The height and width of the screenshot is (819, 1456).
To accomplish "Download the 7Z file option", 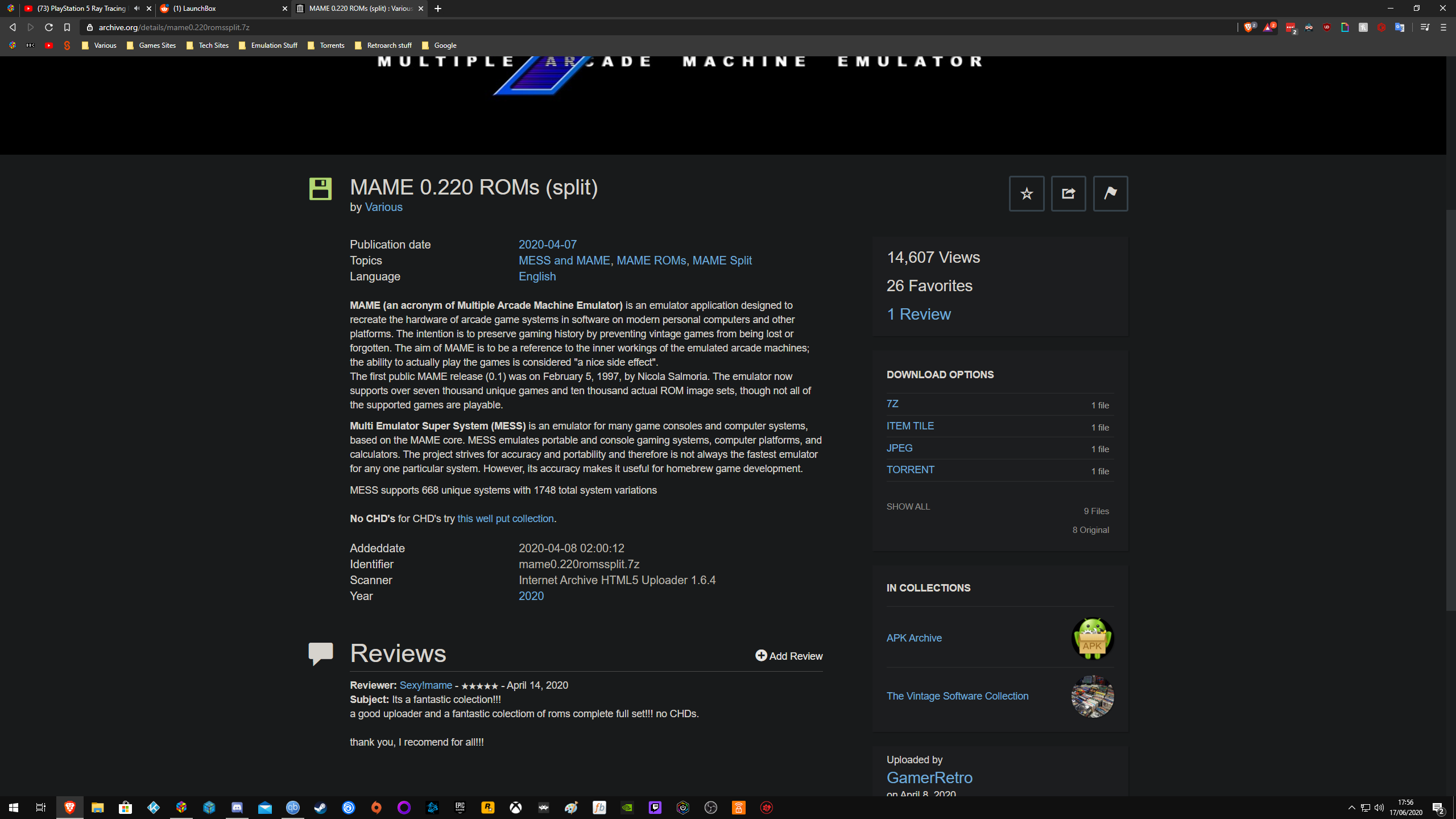I will 892,404.
